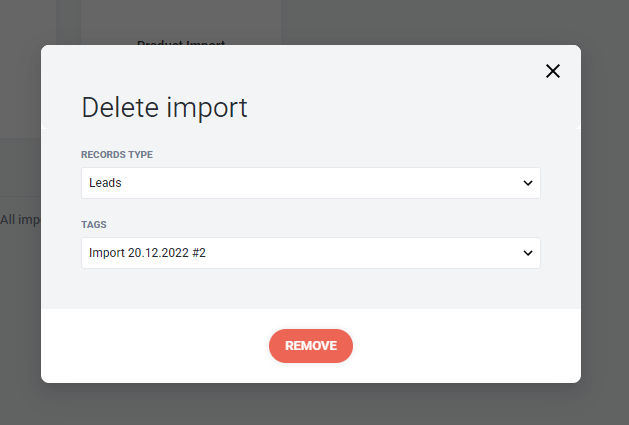The height and width of the screenshot is (425, 629).
Task: Click the 'Delete import' dialog heading
Action: point(164,108)
